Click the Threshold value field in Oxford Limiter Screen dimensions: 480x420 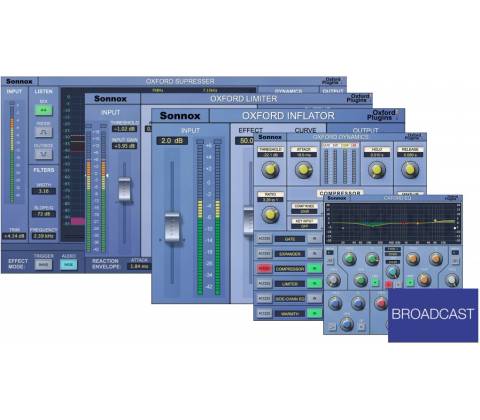click(x=124, y=129)
